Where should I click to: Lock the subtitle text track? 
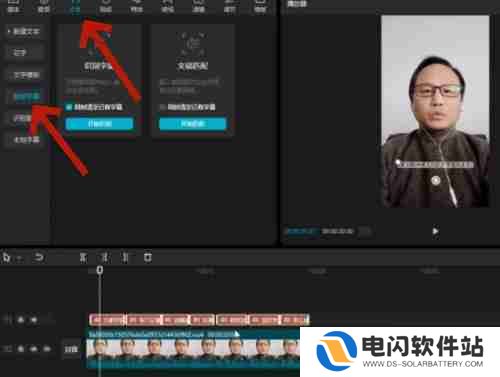pyautogui.click(x=21, y=320)
